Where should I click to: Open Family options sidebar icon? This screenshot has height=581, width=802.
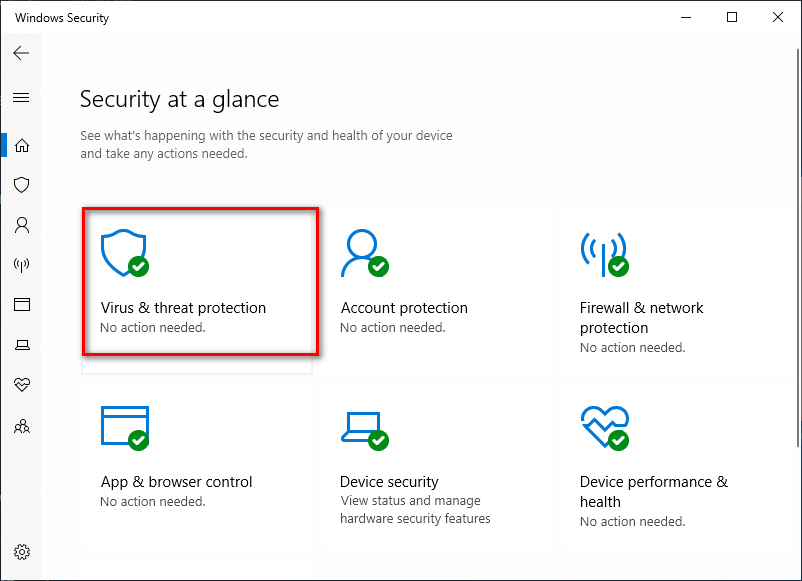(x=21, y=426)
